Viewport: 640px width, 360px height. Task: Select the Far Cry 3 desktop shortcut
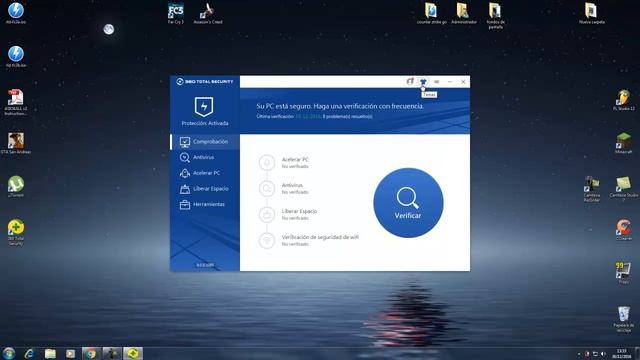(176, 13)
